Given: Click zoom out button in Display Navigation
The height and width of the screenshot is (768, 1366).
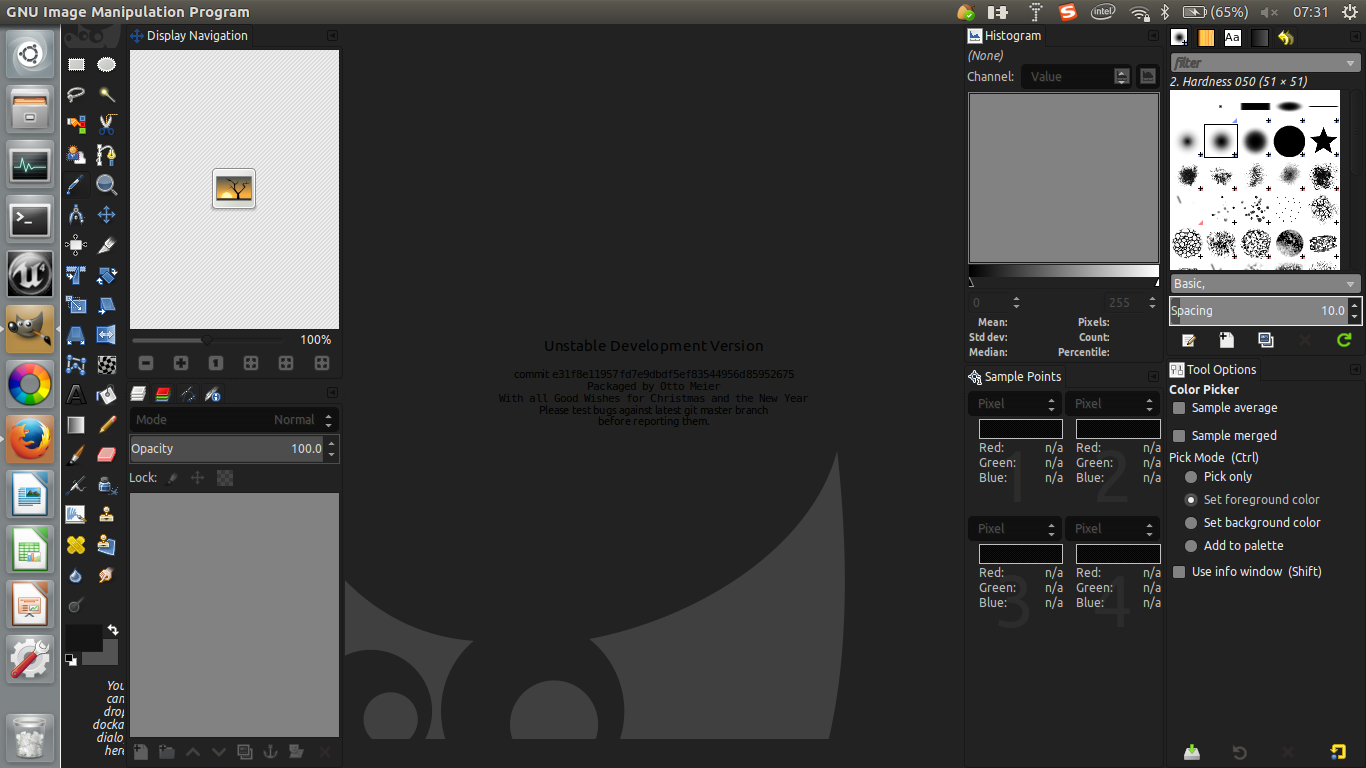Looking at the screenshot, I should pos(146,363).
